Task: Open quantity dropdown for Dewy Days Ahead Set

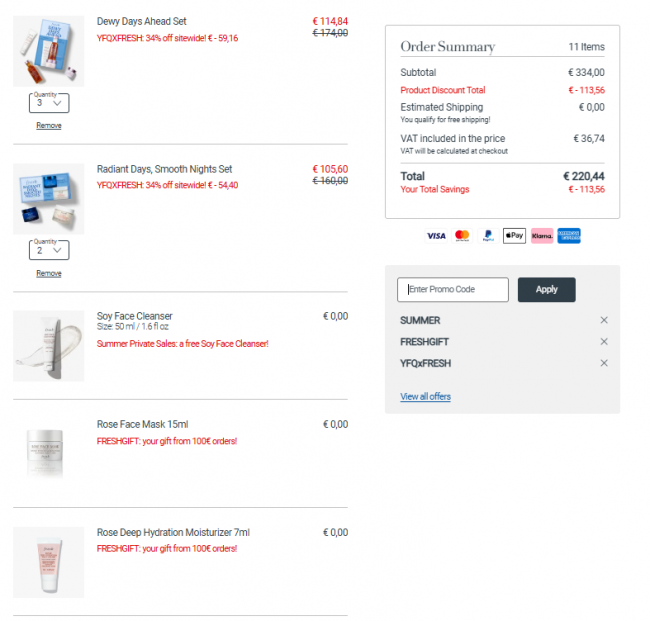Action: [49, 103]
